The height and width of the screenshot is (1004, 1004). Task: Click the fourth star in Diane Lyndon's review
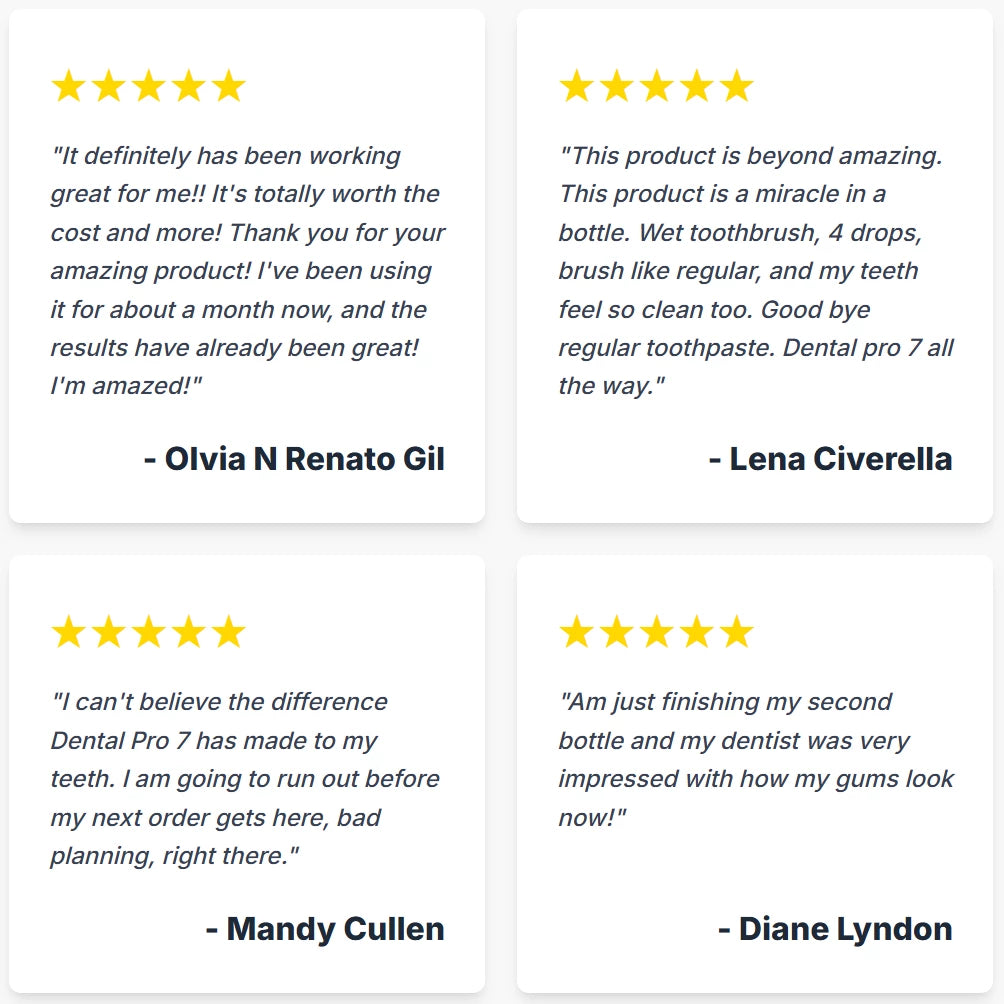pyautogui.click(x=696, y=633)
